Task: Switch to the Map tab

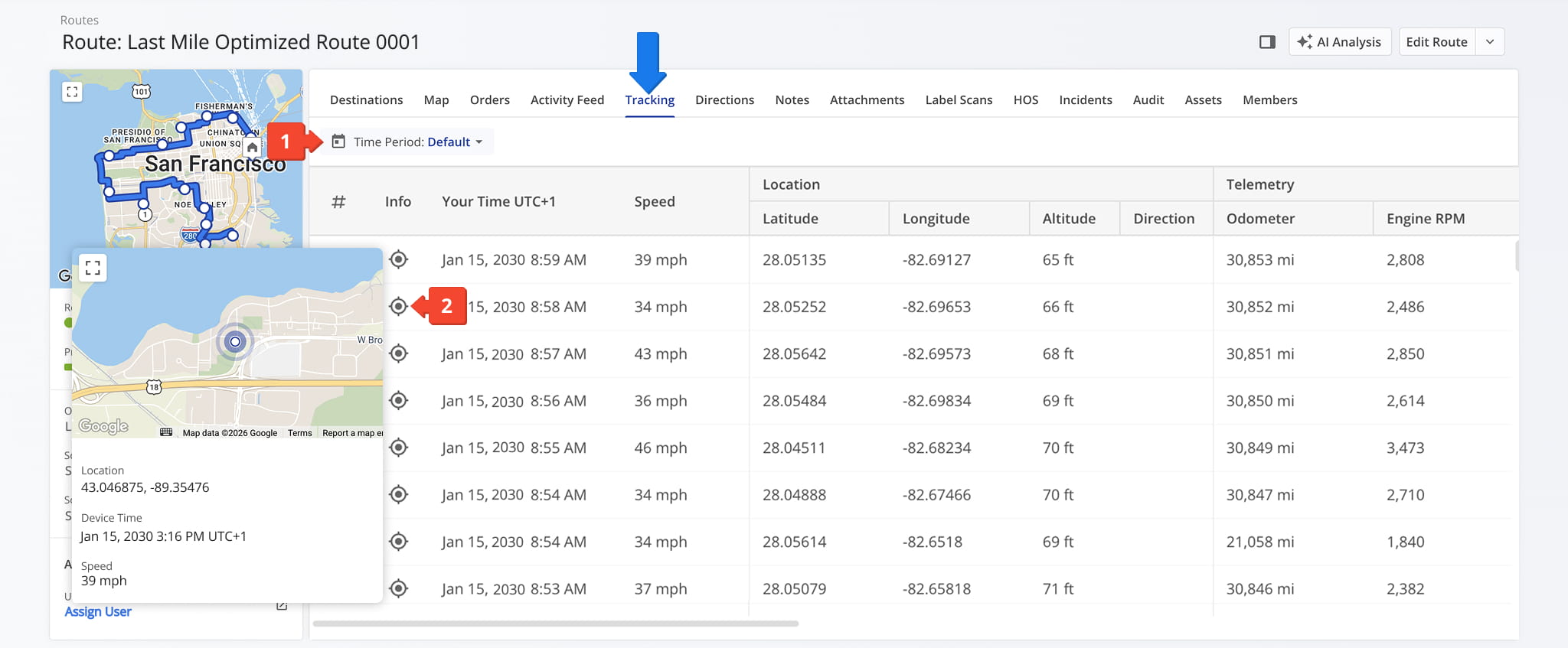Action: pyautogui.click(x=436, y=100)
